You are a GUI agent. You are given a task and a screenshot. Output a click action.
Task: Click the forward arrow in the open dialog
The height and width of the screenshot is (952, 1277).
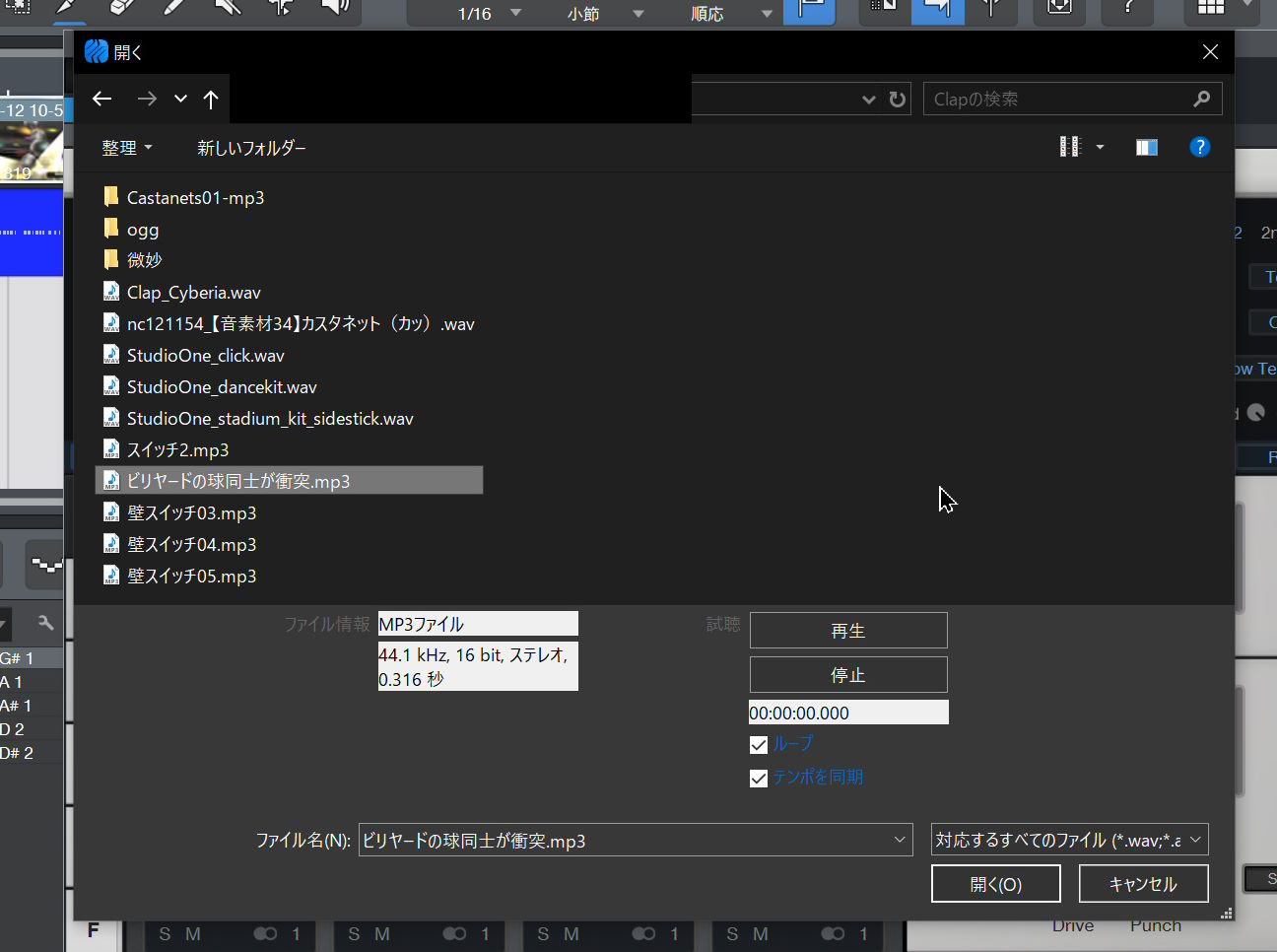[147, 99]
